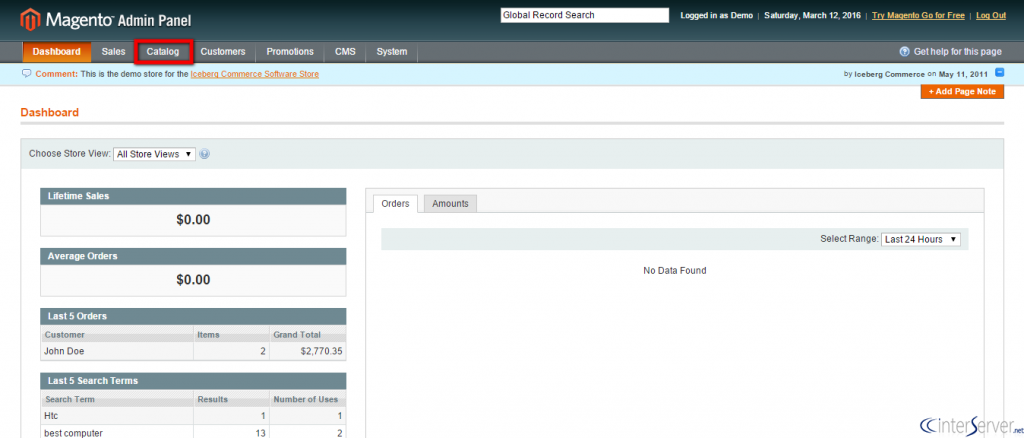Click the help question-mark icon beside Store View
The image size is (1024, 438).
point(204,154)
